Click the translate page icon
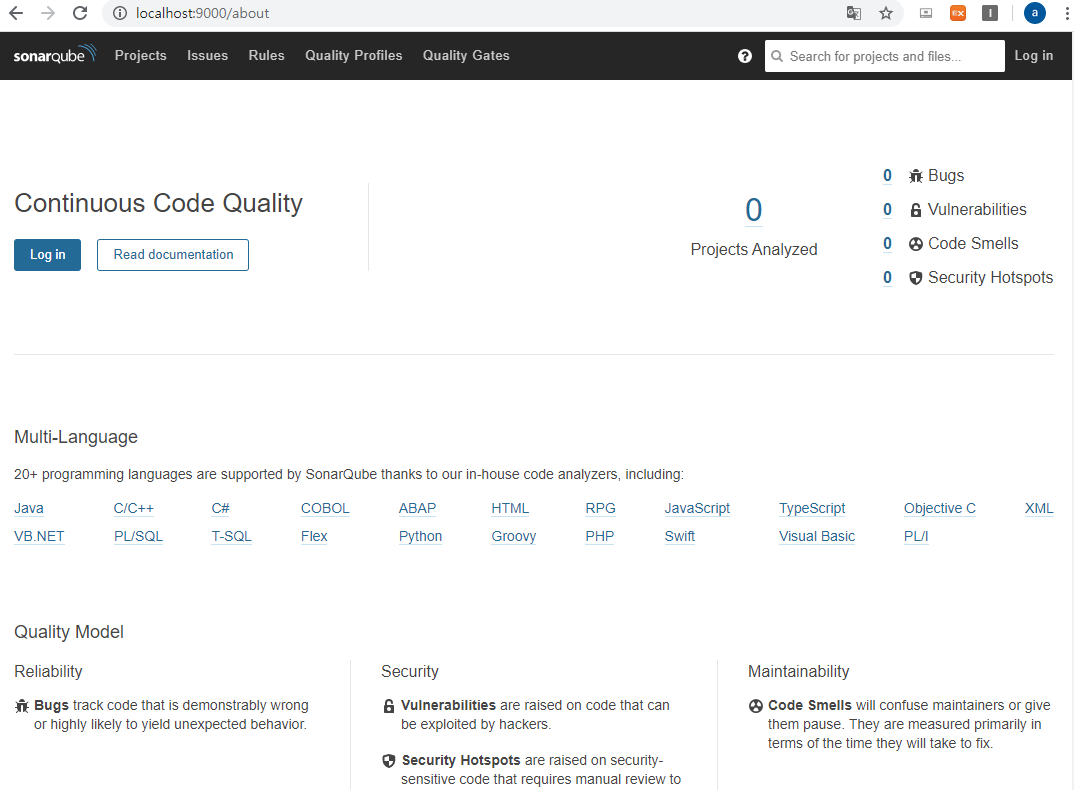 pos(853,13)
